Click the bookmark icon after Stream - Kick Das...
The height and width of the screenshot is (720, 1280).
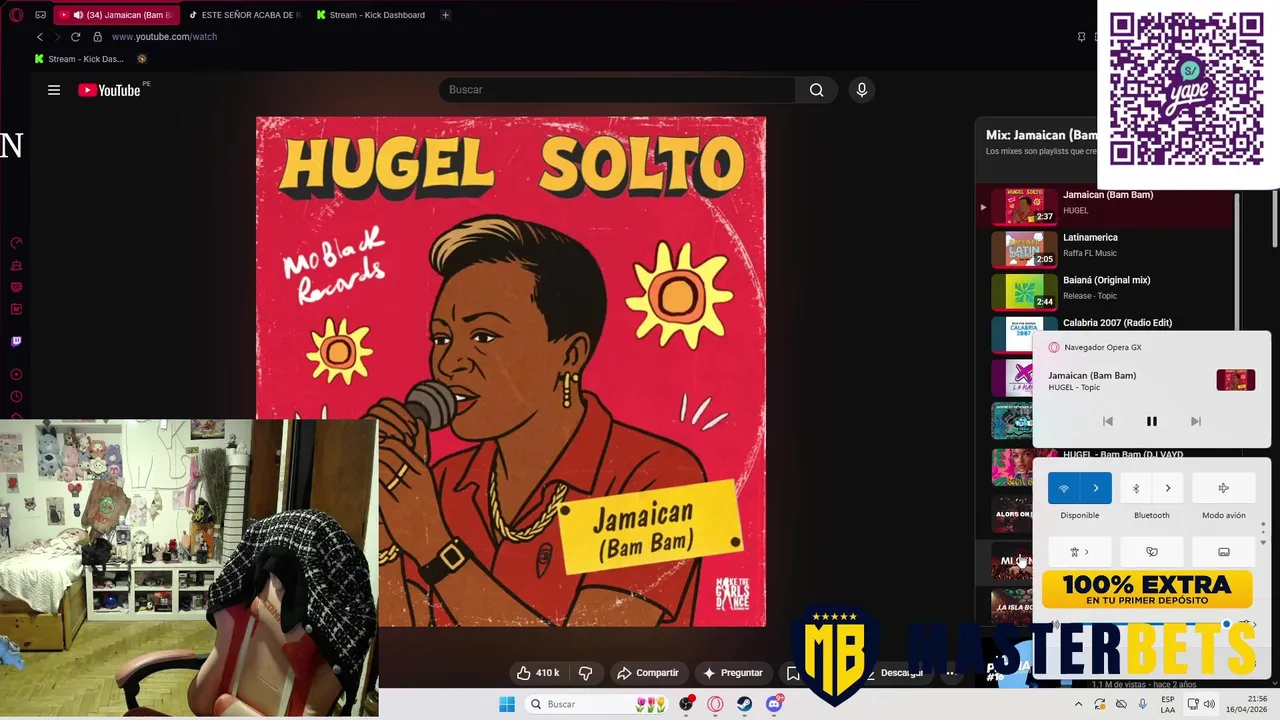(x=142, y=59)
